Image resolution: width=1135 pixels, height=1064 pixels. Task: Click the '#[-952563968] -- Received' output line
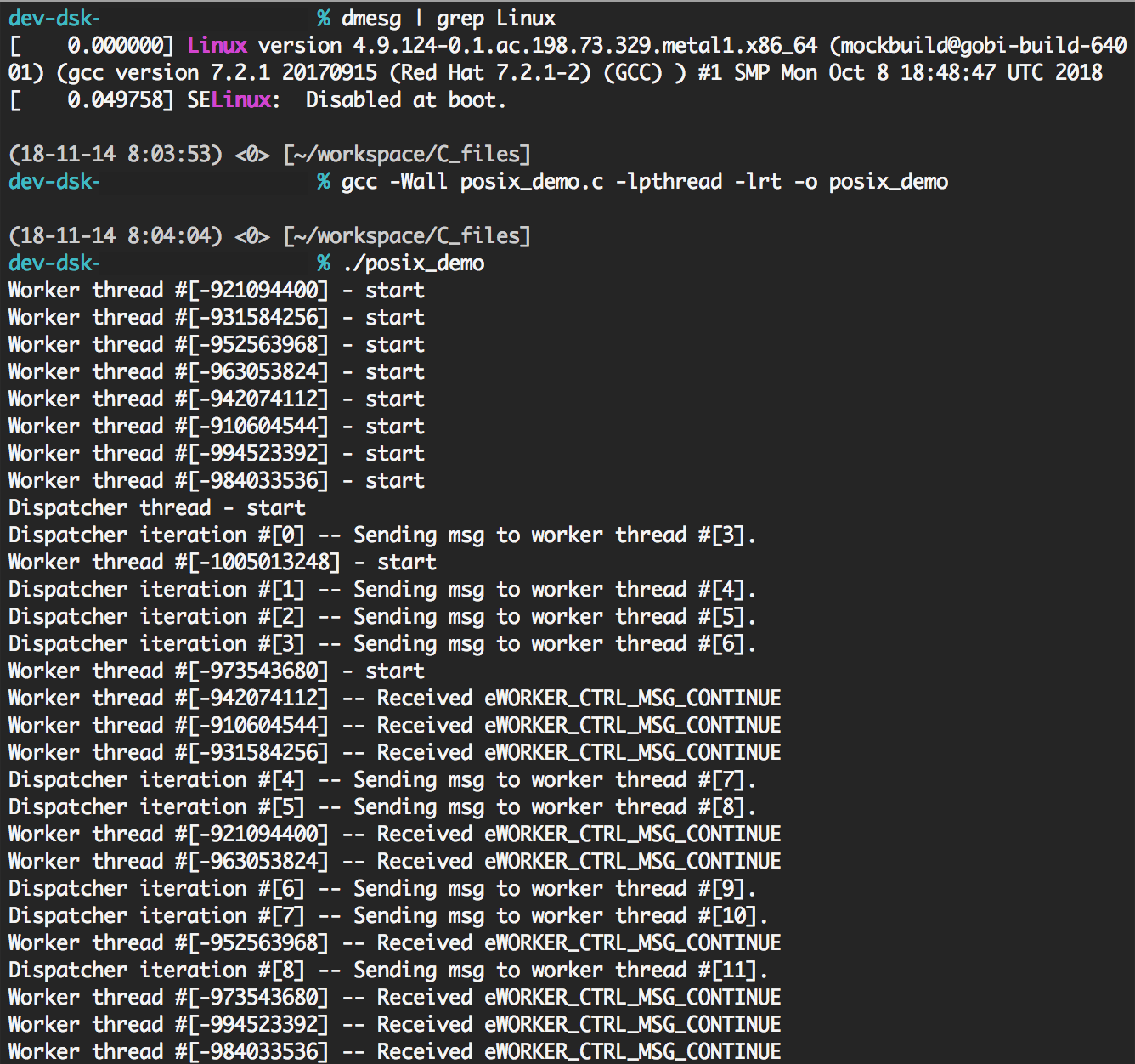[x=394, y=942]
